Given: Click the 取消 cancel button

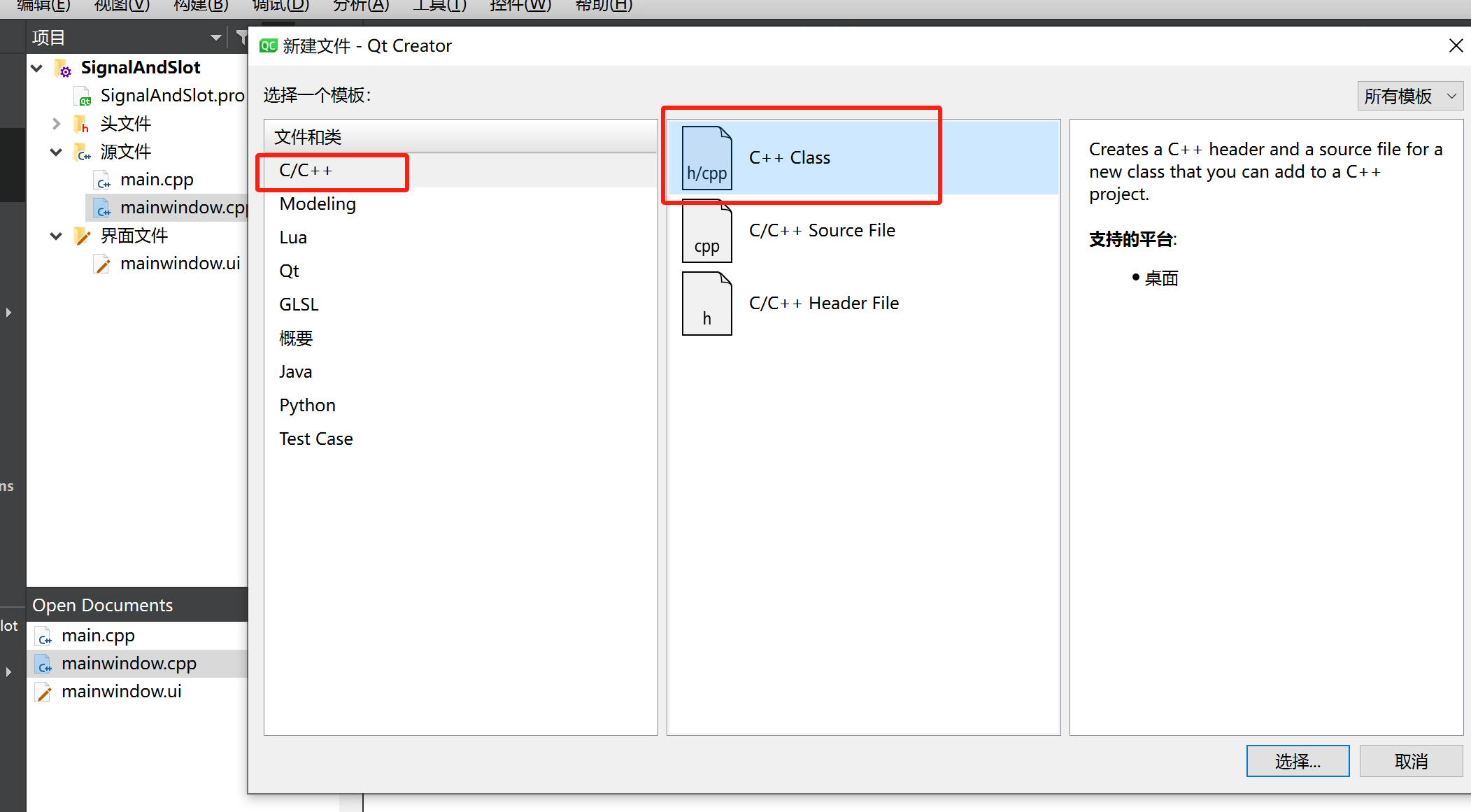Looking at the screenshot, I should tap(1411, 761).
